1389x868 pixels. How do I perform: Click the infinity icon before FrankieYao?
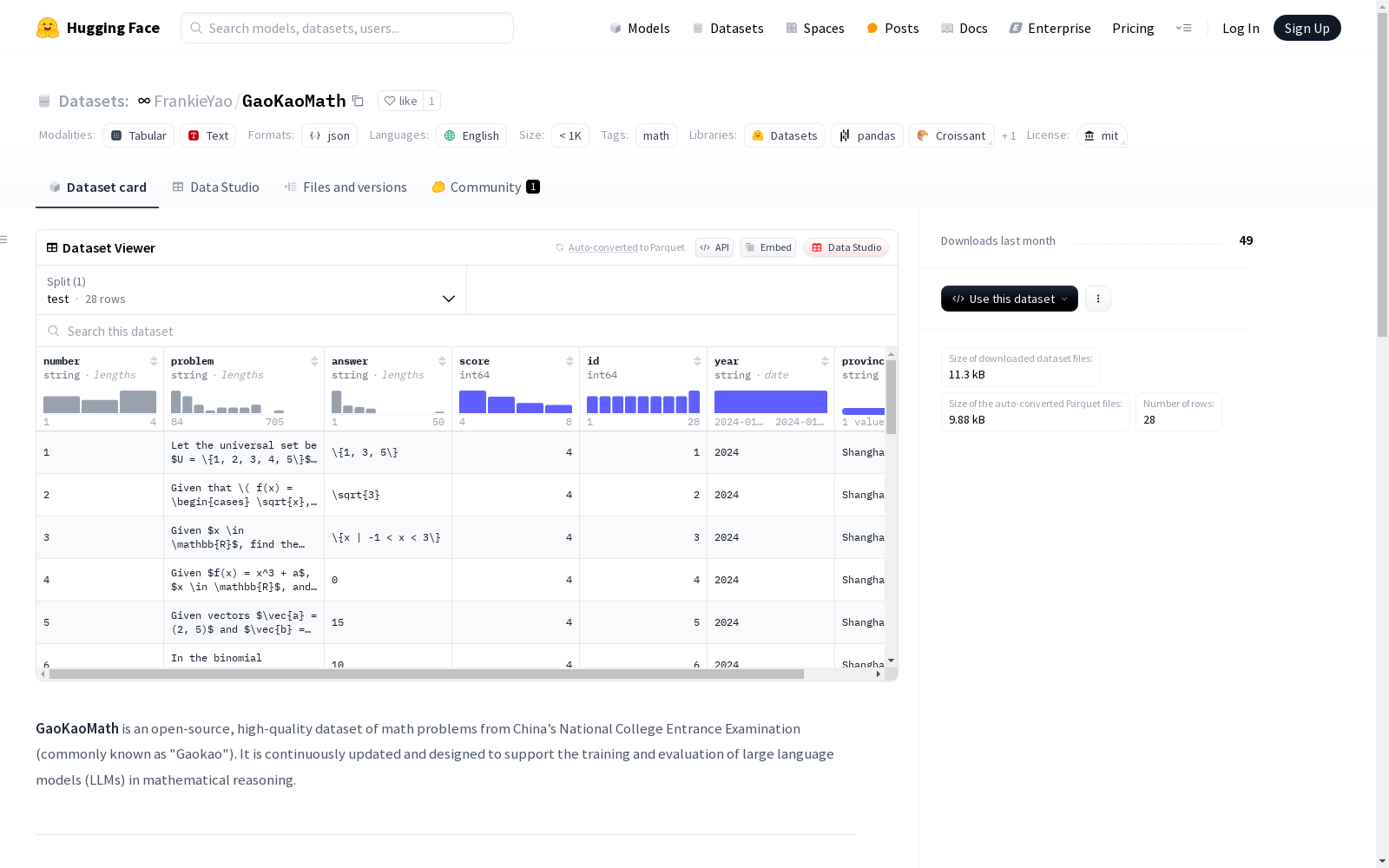(x=144, y=101)
